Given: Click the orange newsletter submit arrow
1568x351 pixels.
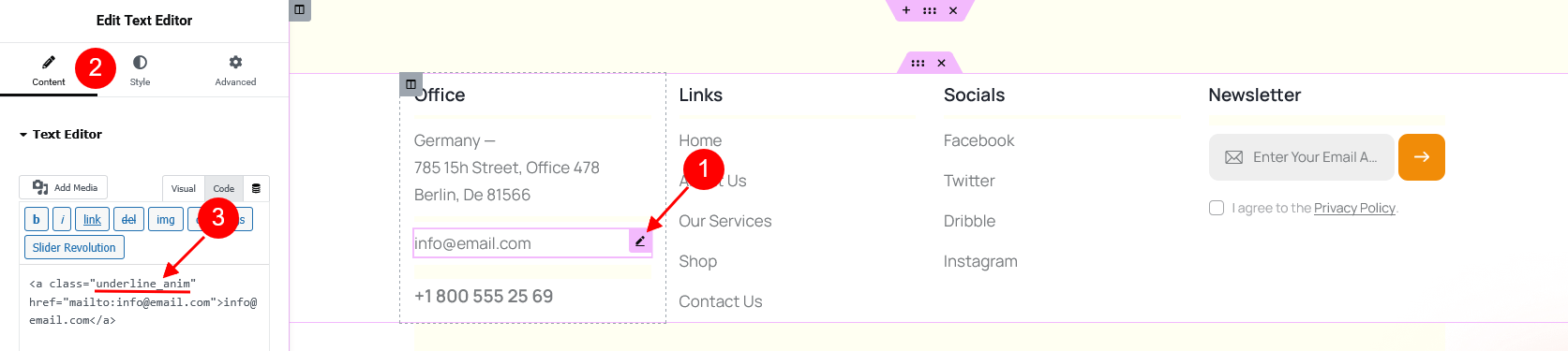Looking at the screenshot, I should click(1421, 157).
